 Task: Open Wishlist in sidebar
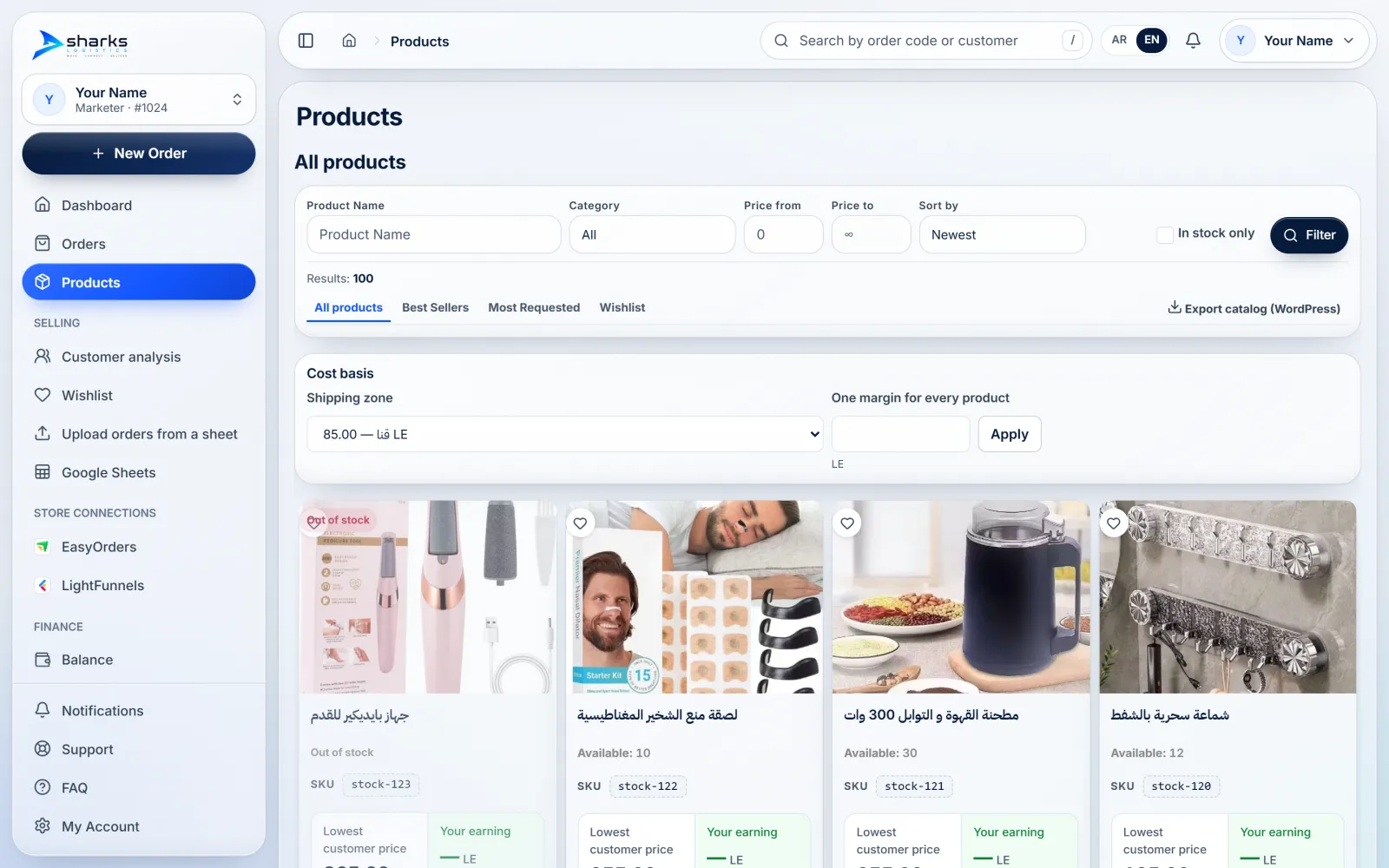tap(139, 395)
